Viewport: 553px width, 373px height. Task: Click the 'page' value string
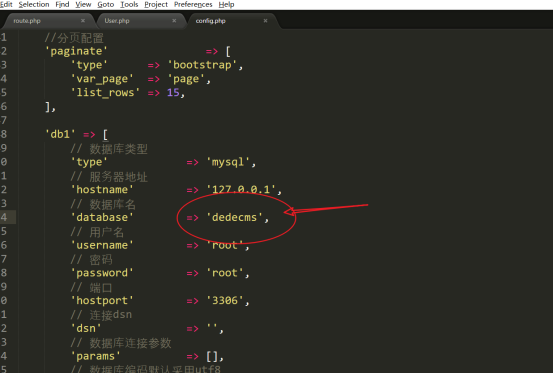(x=186, y=79)
